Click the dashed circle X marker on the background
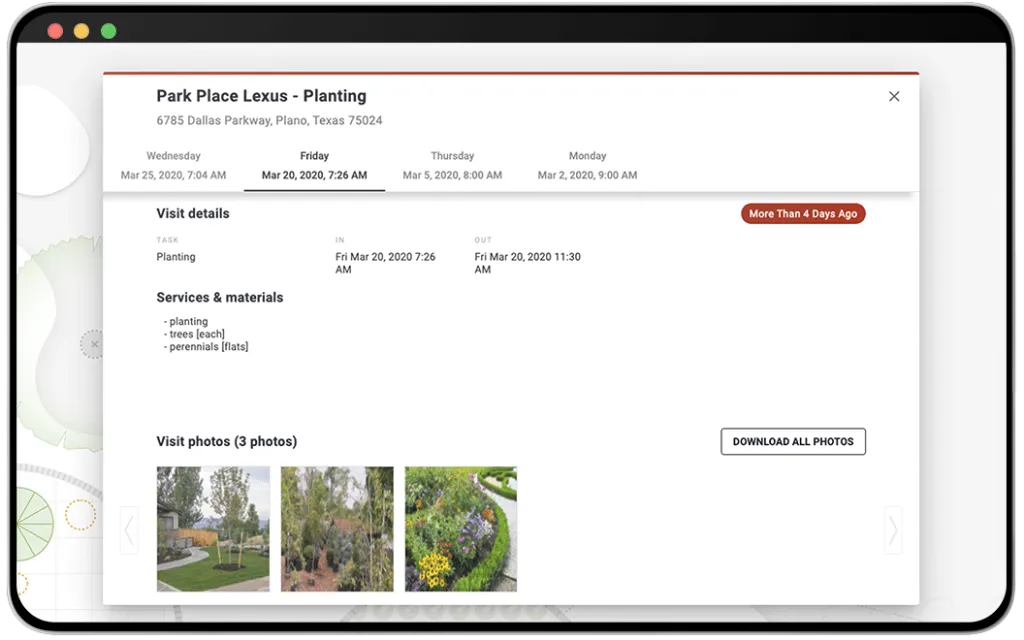Viewport: 1024px width, 640px height. 93,344
